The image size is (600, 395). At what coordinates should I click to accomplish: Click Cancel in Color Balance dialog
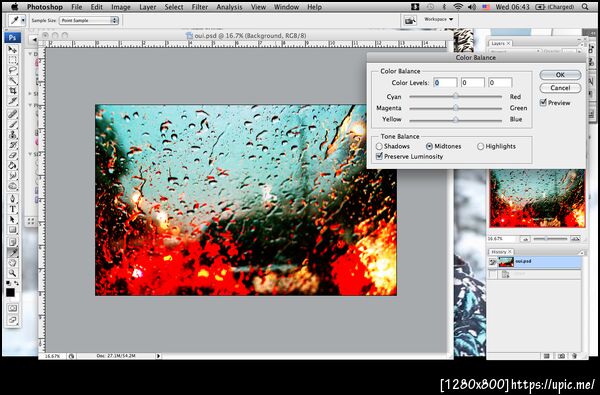tap(560, 88)
